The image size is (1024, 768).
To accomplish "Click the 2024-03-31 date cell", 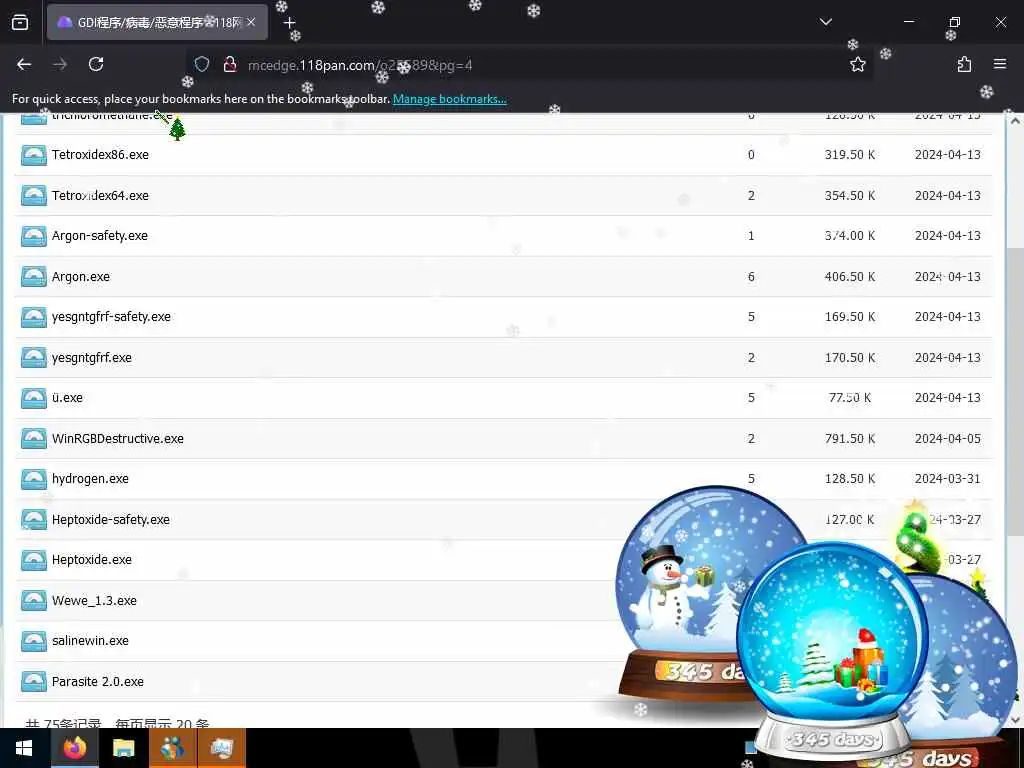I will point(948,479).
